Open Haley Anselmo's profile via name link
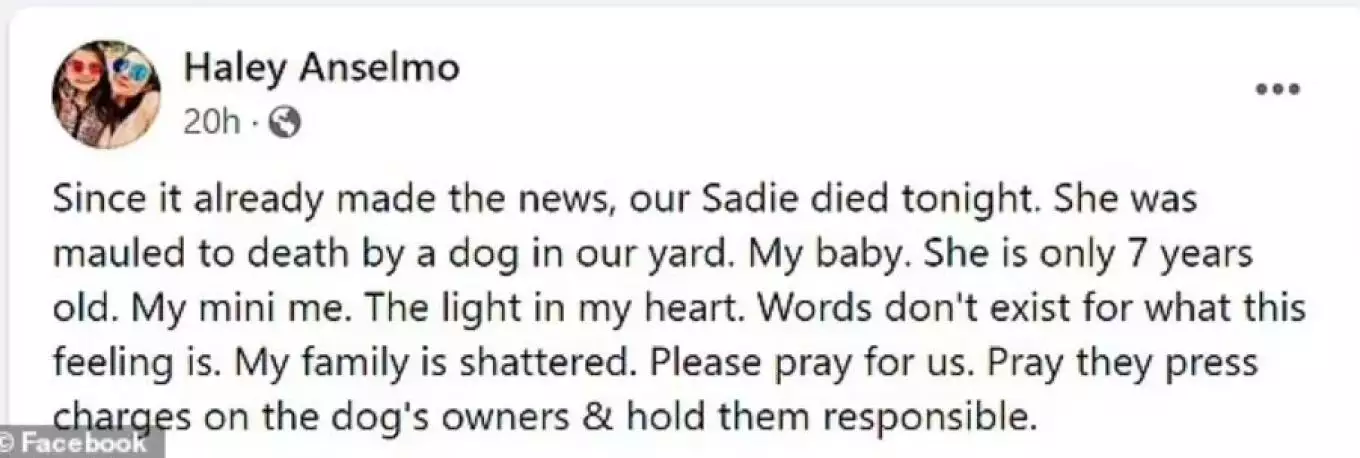Screen dimensions: 1360x458 (321, 67)
